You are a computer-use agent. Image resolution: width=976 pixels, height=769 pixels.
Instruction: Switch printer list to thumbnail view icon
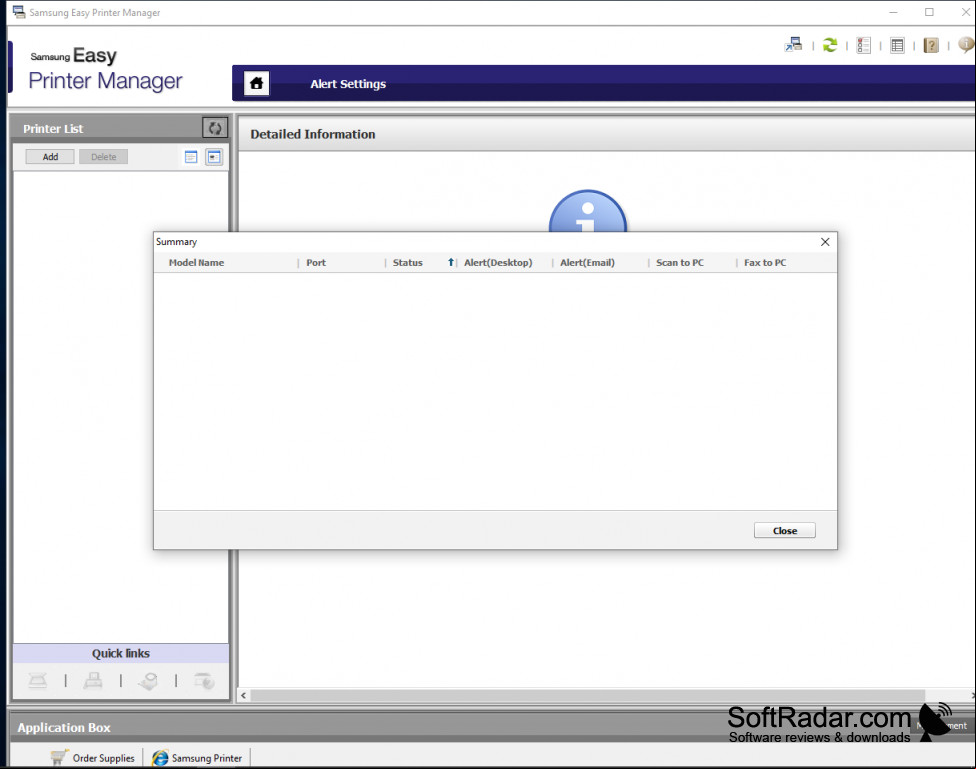pyautogui.click(x=214, y=157)
